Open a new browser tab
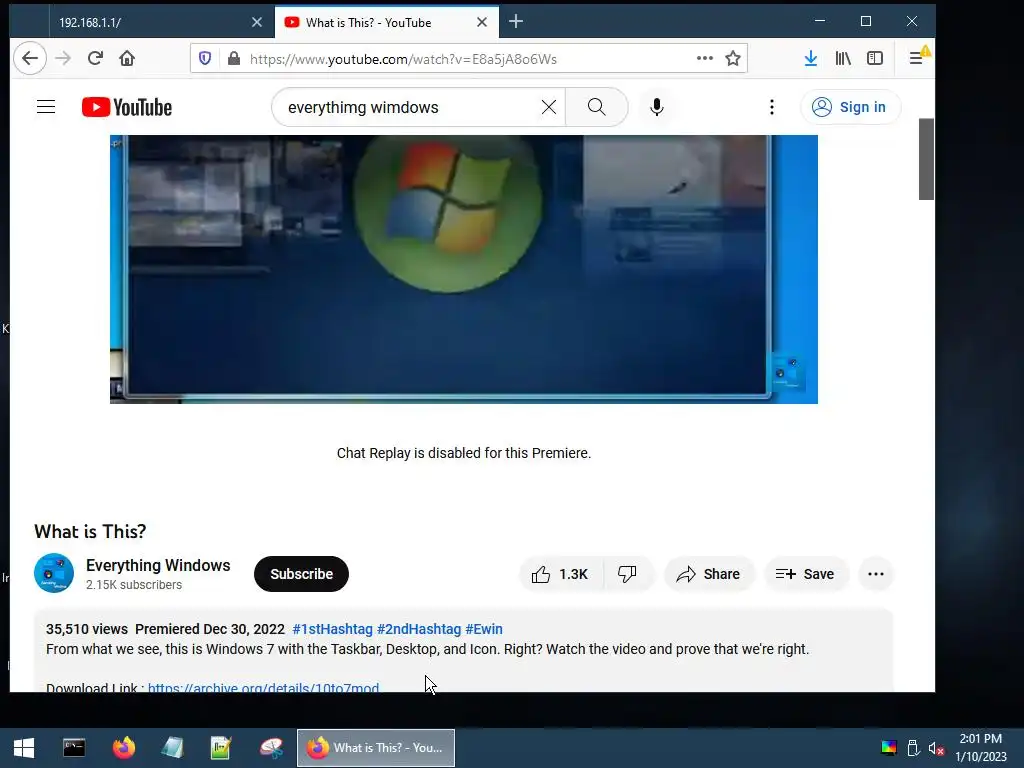 [516, 22]
